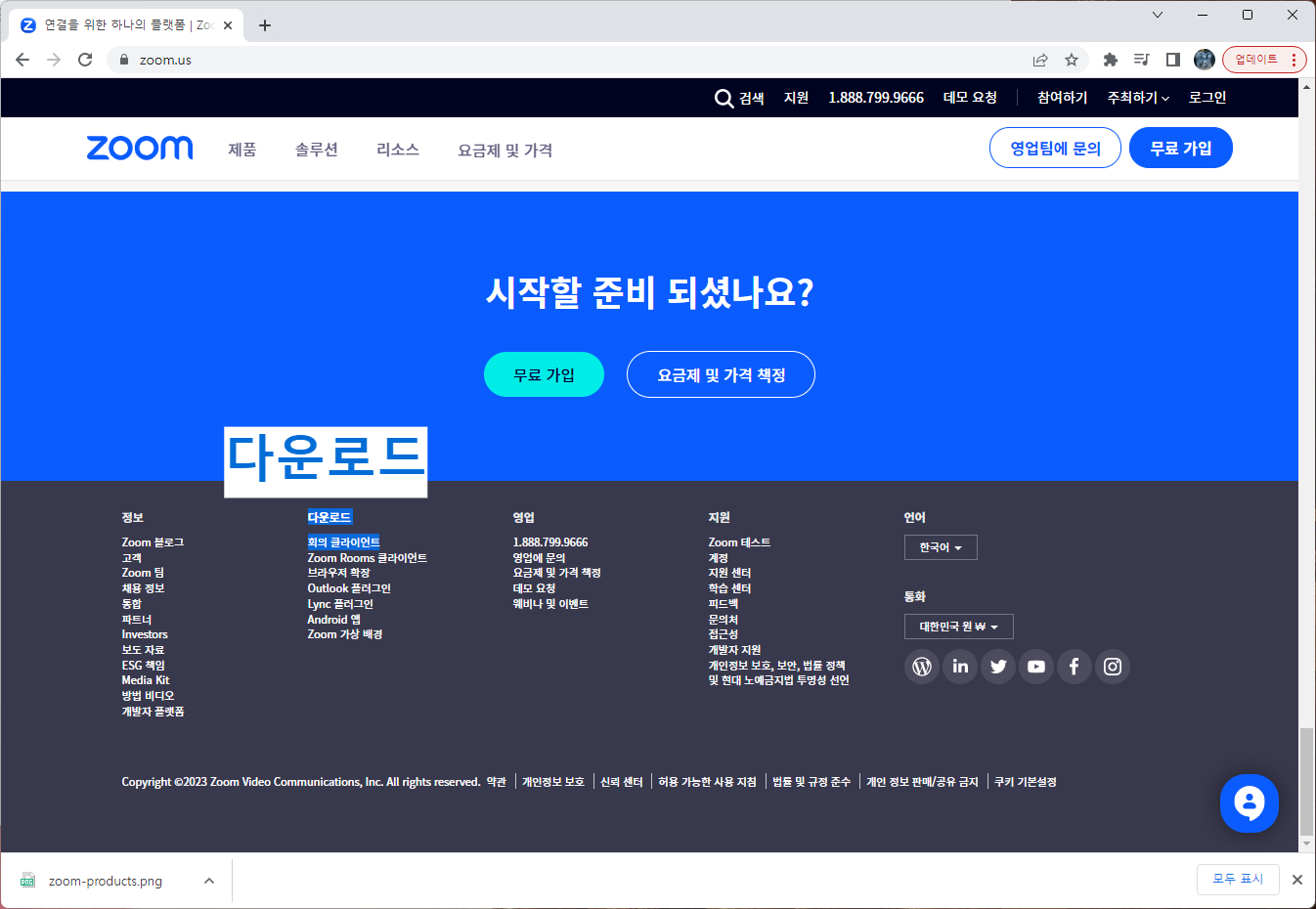Open the browser extensions puzzle icon
1316x909 pixels.
tap(1111, 60)
